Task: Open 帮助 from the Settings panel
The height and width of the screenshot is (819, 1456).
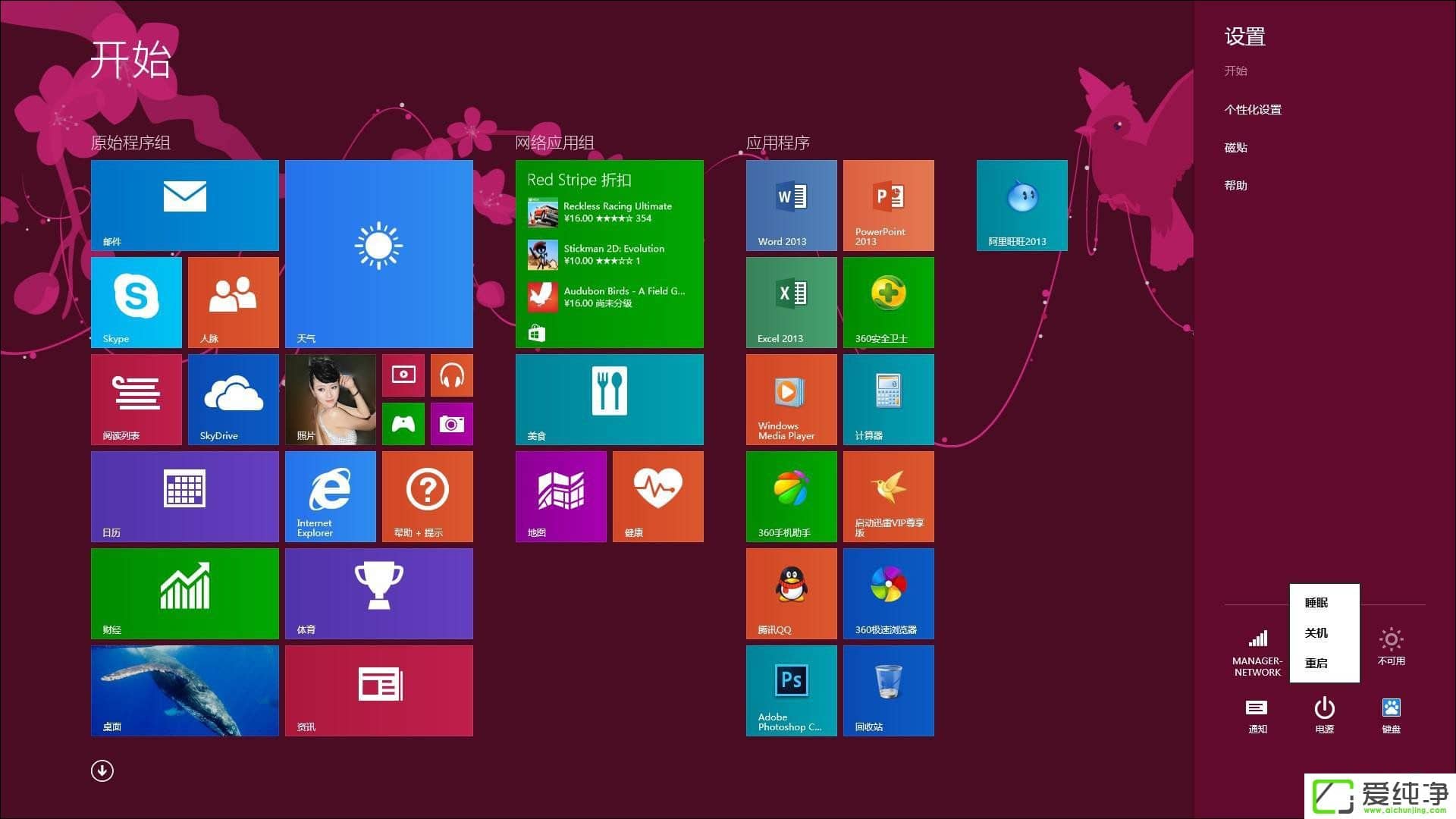Action: [x=1237, y=185]
